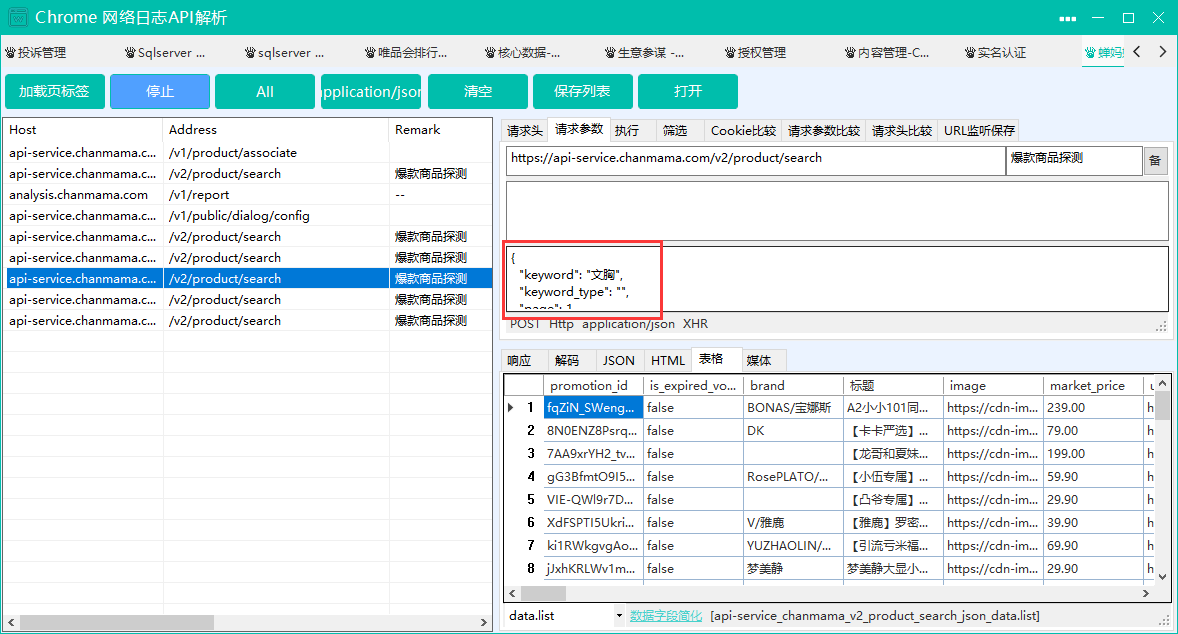Open the three-dots more menu in title bar

pyautogui.click(x=1068, y=18)
